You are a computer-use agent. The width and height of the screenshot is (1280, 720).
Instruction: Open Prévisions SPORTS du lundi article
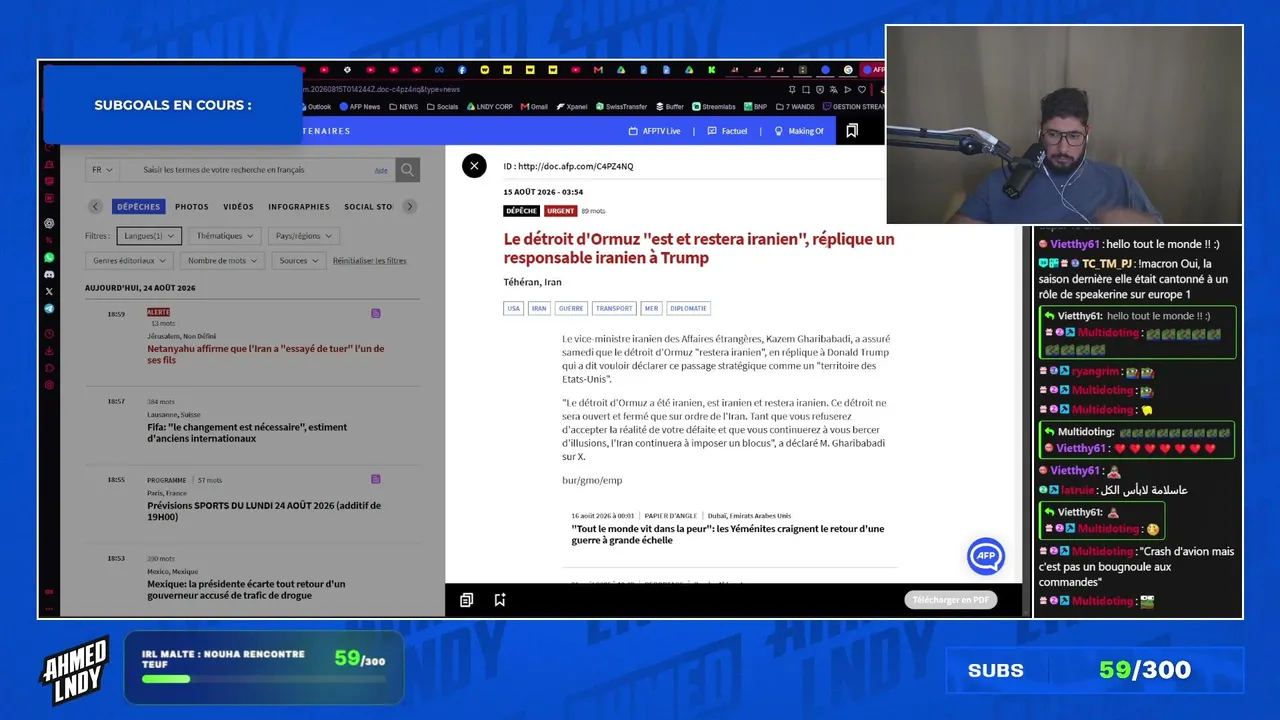(x=264, y=511)
